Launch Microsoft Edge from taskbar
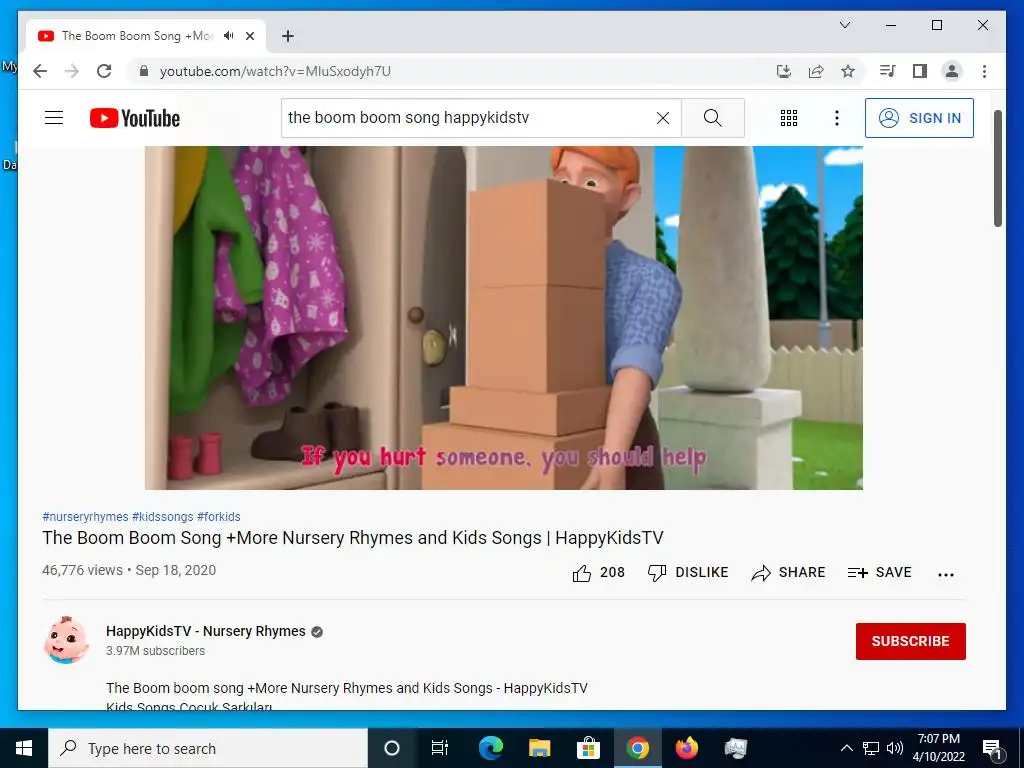1024x768 pixels. click(490, 748)
